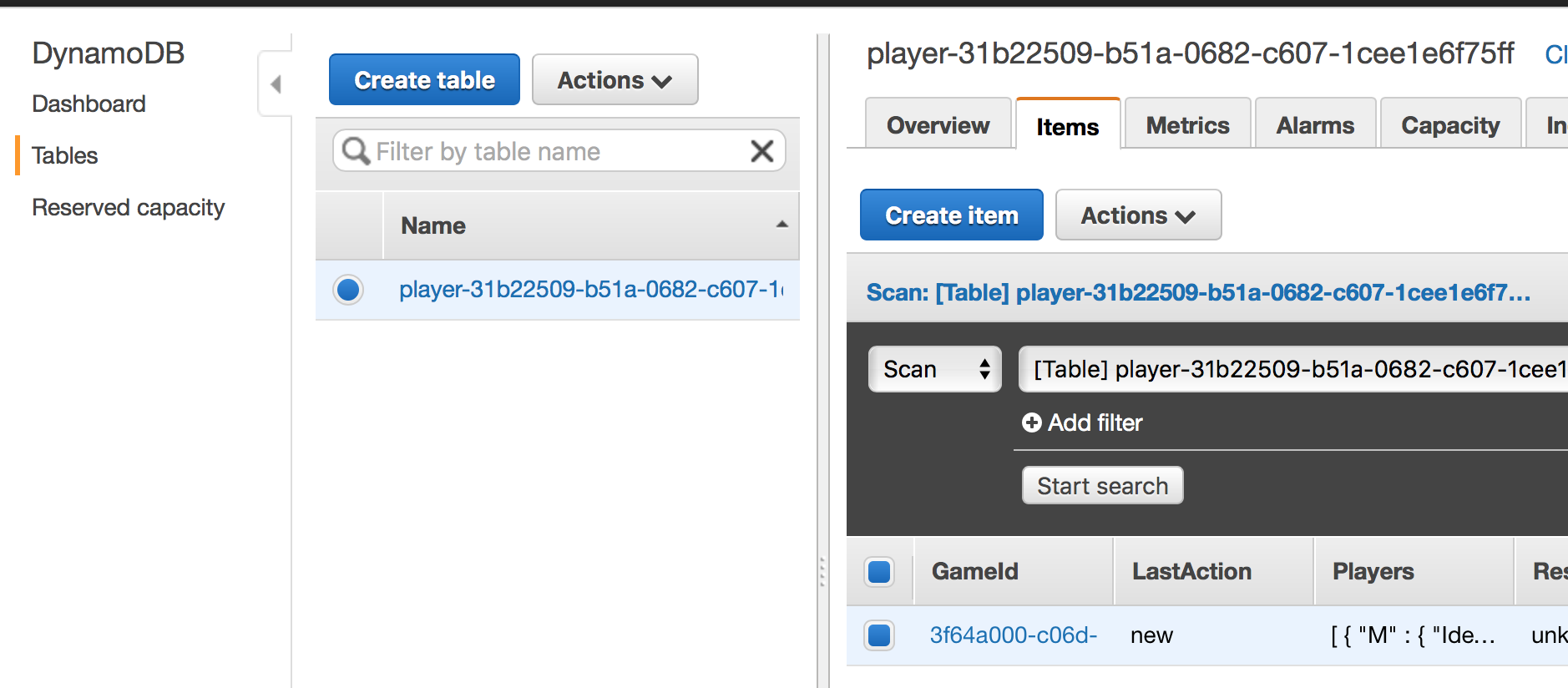Open Dashboard in the sidebar
Image resolution: width=1568 pixels, height=688 pixels.
89,104
